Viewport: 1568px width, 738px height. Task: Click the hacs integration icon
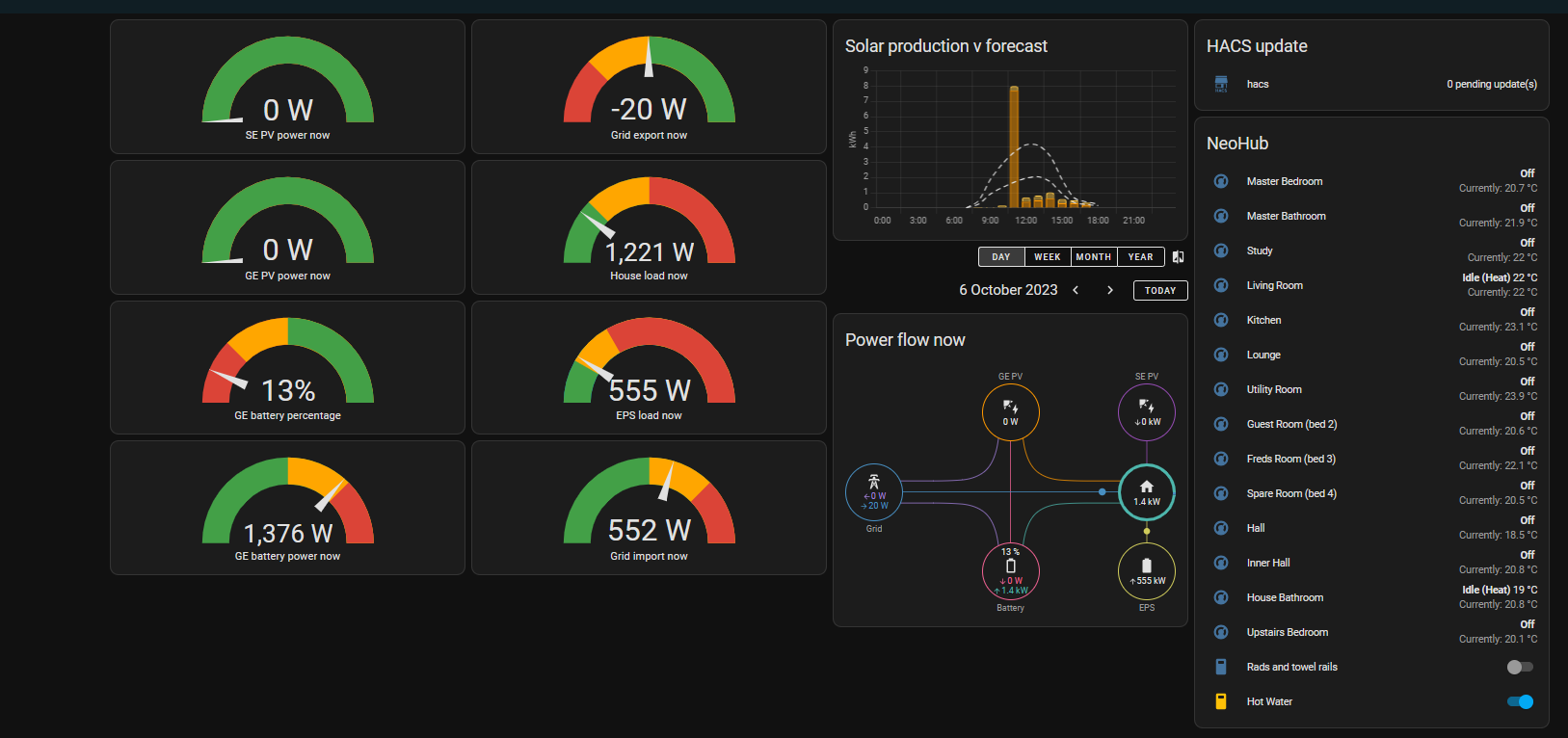(1221, 84)
